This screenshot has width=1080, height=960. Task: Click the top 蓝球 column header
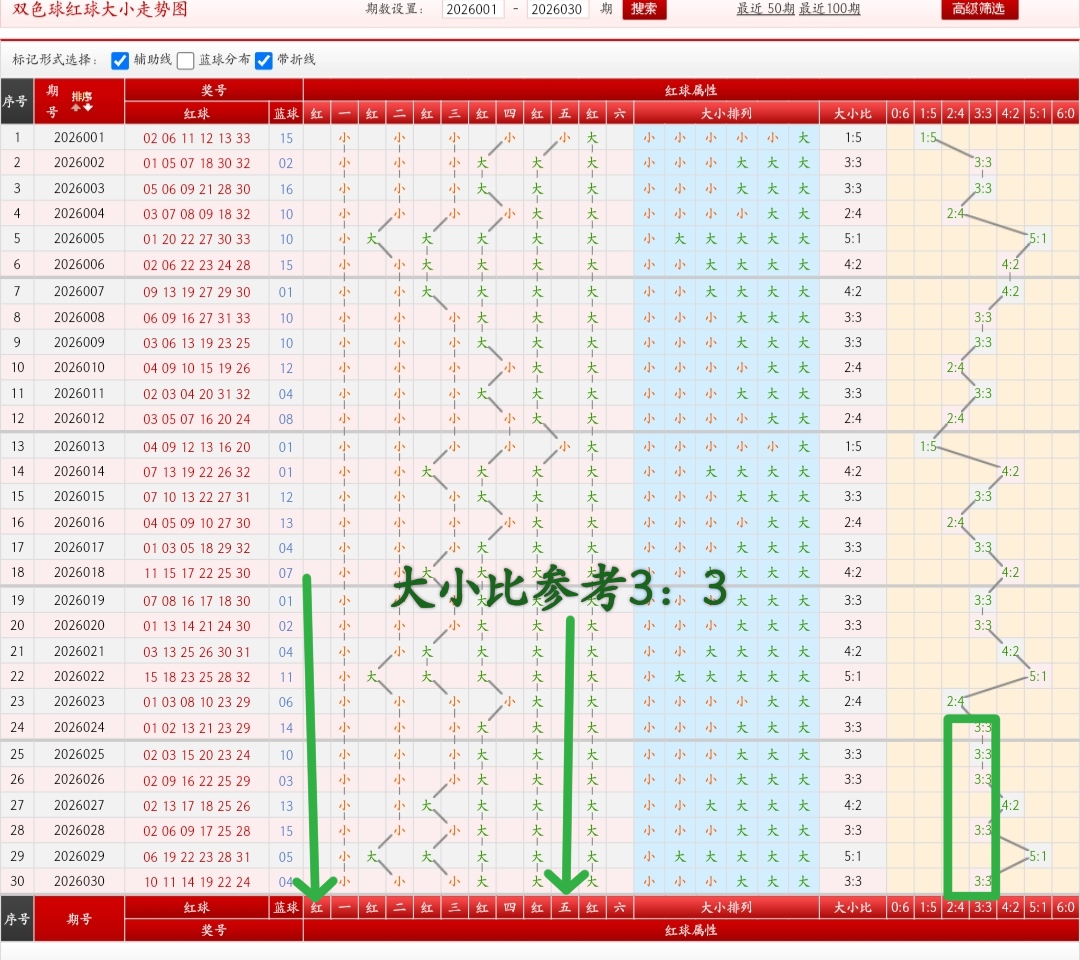pyautogui.click(x=286, y=114)
